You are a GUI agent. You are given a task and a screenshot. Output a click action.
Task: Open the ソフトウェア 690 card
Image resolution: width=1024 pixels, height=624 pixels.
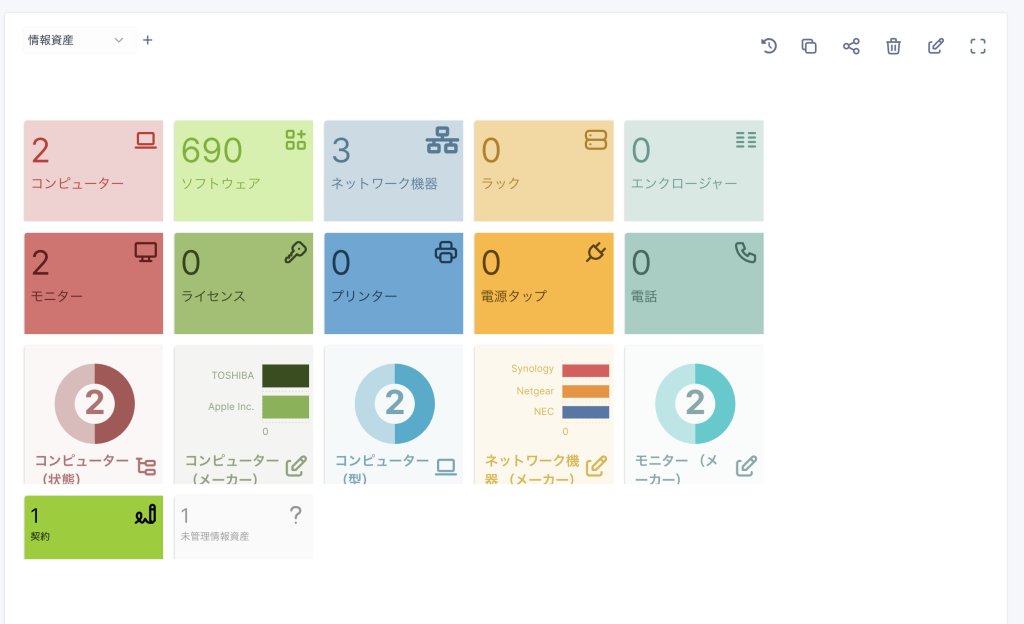point(243,170)
